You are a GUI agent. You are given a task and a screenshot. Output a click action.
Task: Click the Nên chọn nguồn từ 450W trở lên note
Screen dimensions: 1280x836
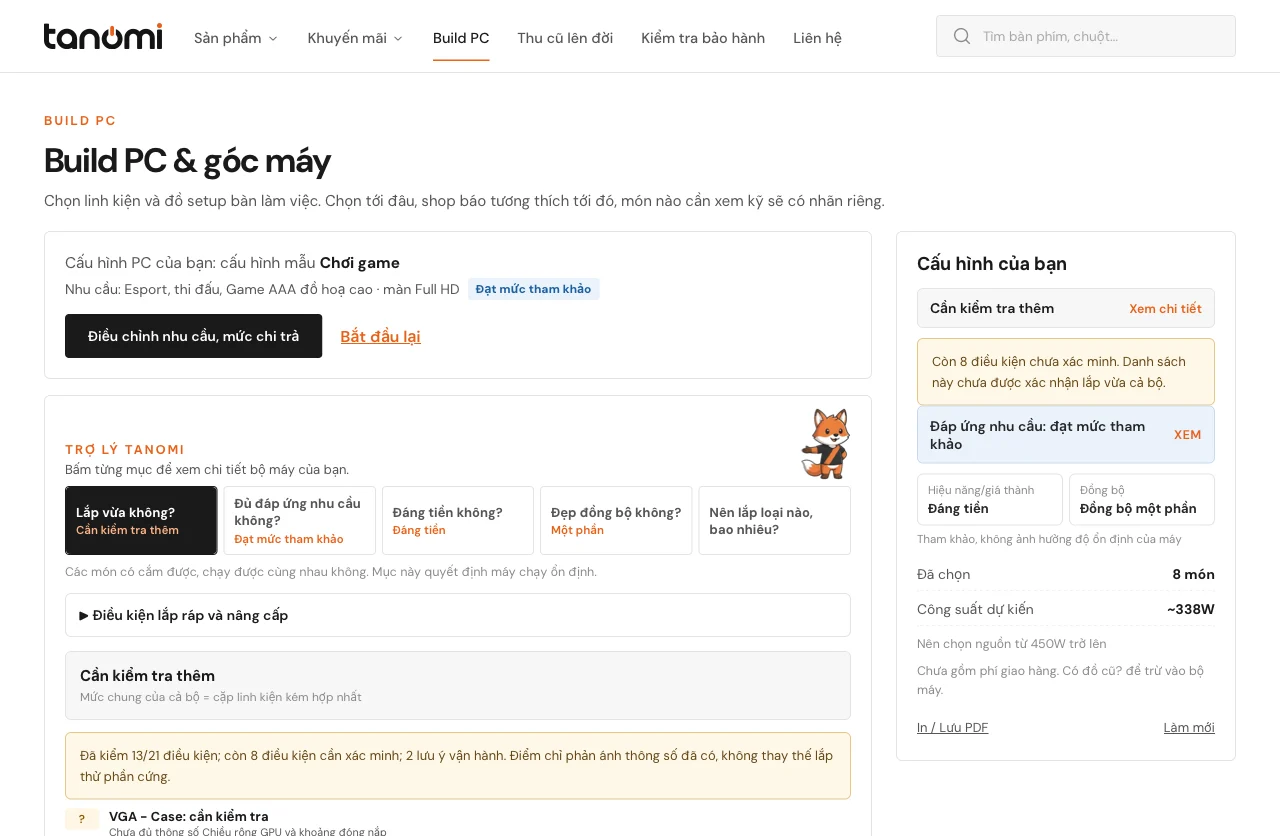pos(1012,644)
